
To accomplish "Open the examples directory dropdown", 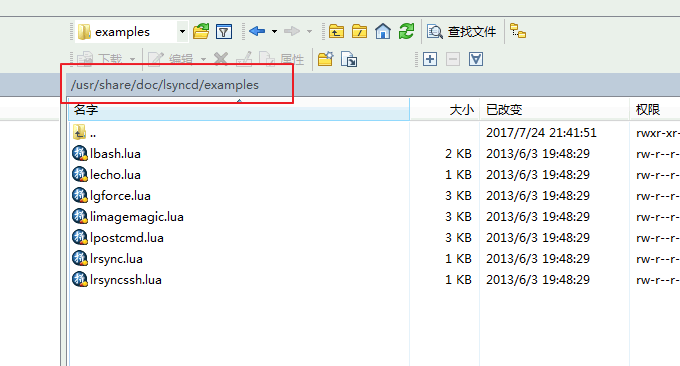I will [182, 32].
